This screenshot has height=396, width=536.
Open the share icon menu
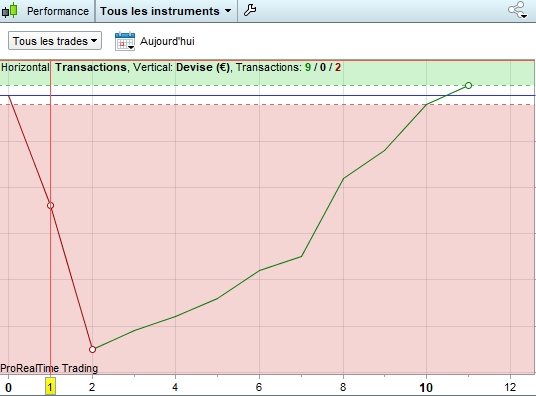click(518, 10)
